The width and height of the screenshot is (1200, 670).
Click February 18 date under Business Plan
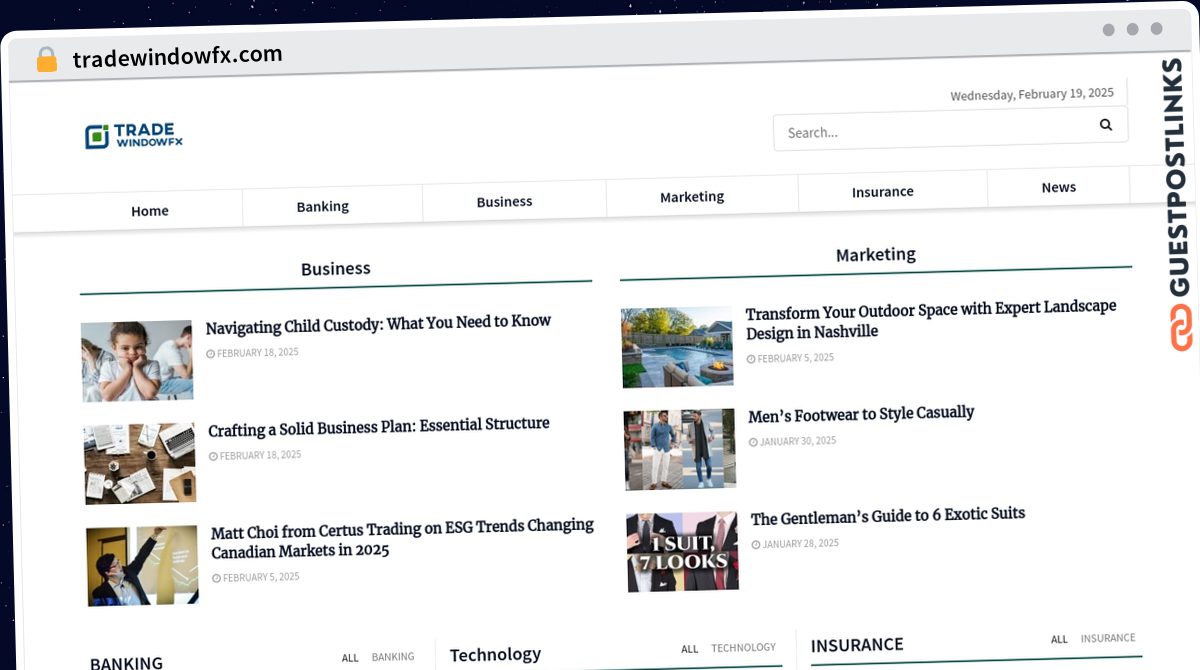coord(255,456)
